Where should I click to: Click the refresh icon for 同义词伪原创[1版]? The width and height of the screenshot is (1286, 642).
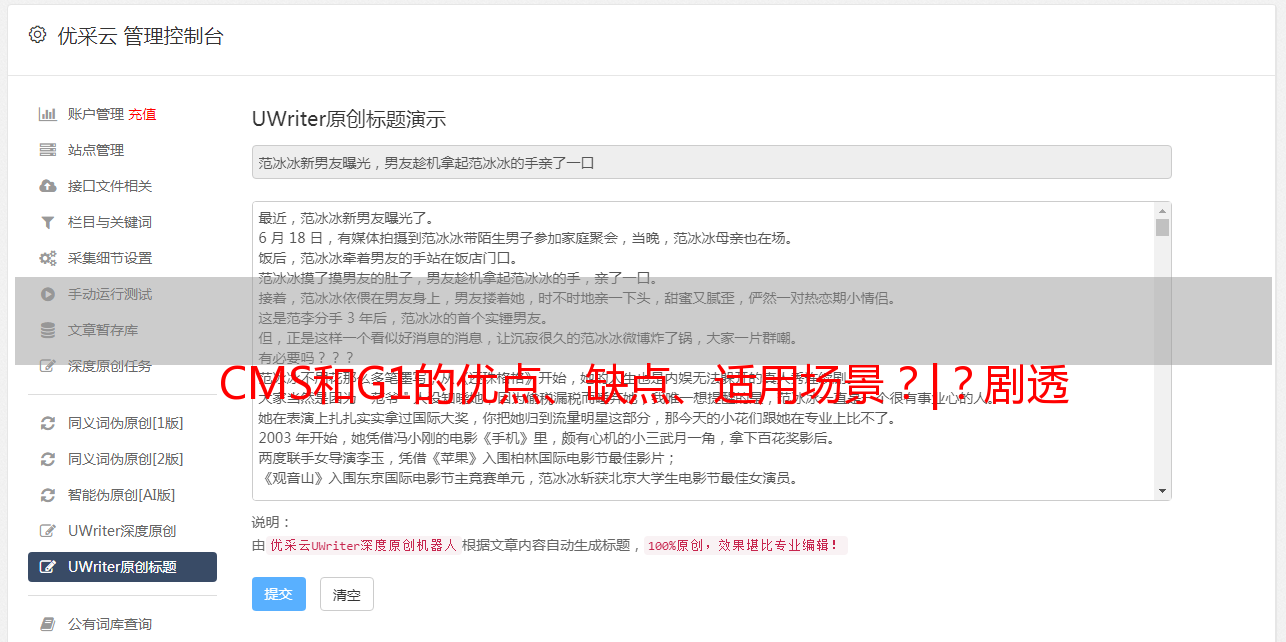(x=47, y=423)
